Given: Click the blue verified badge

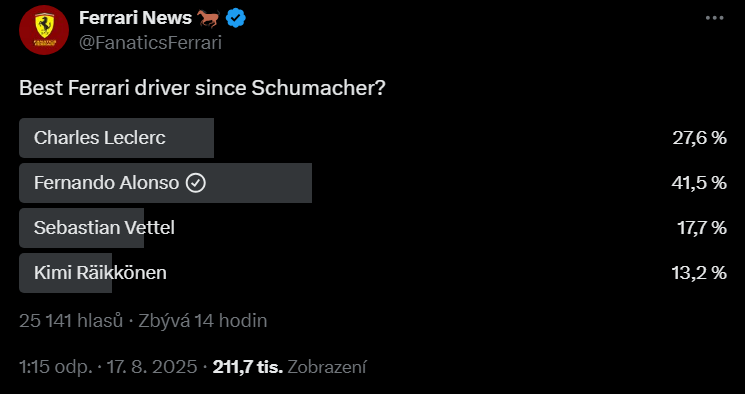Looking at the screenshot, I should [236, 18].
